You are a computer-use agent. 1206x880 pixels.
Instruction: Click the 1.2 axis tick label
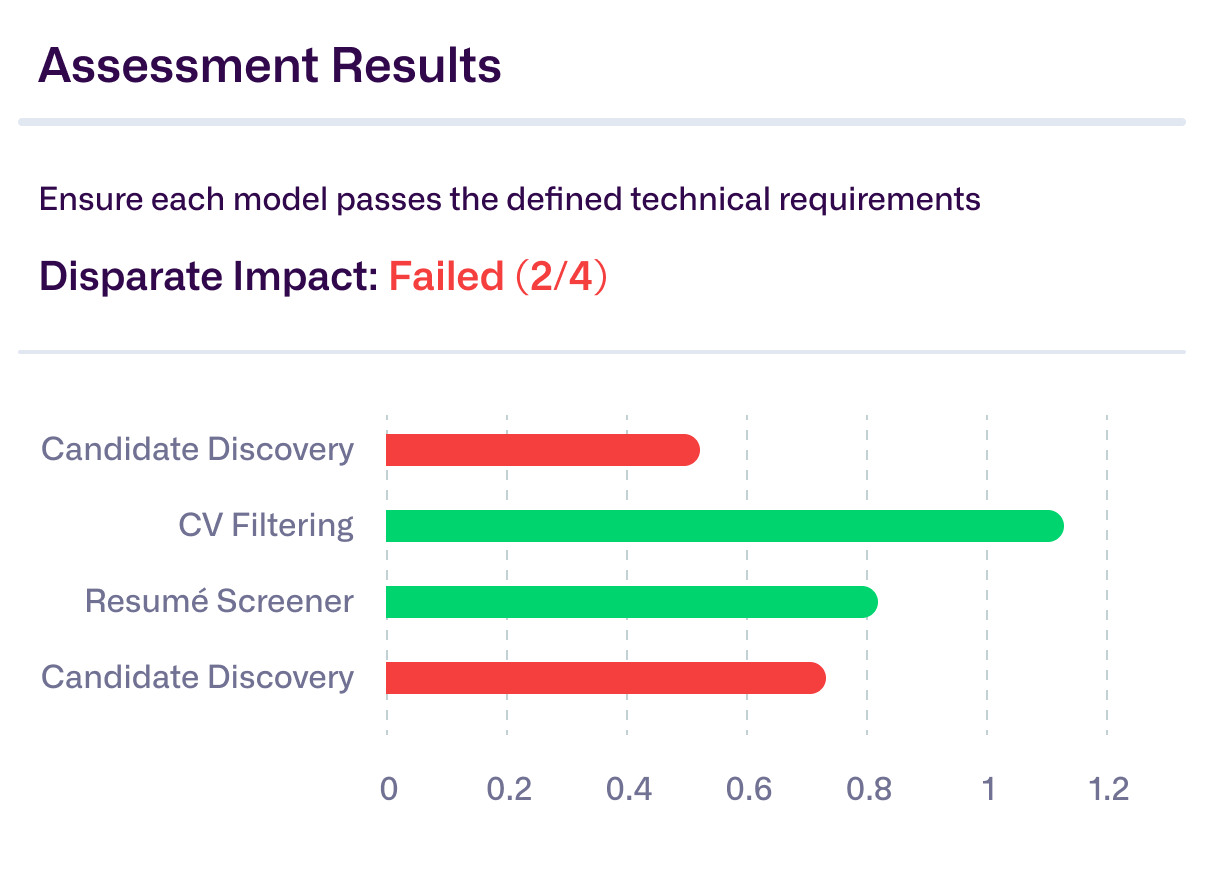1107,789
